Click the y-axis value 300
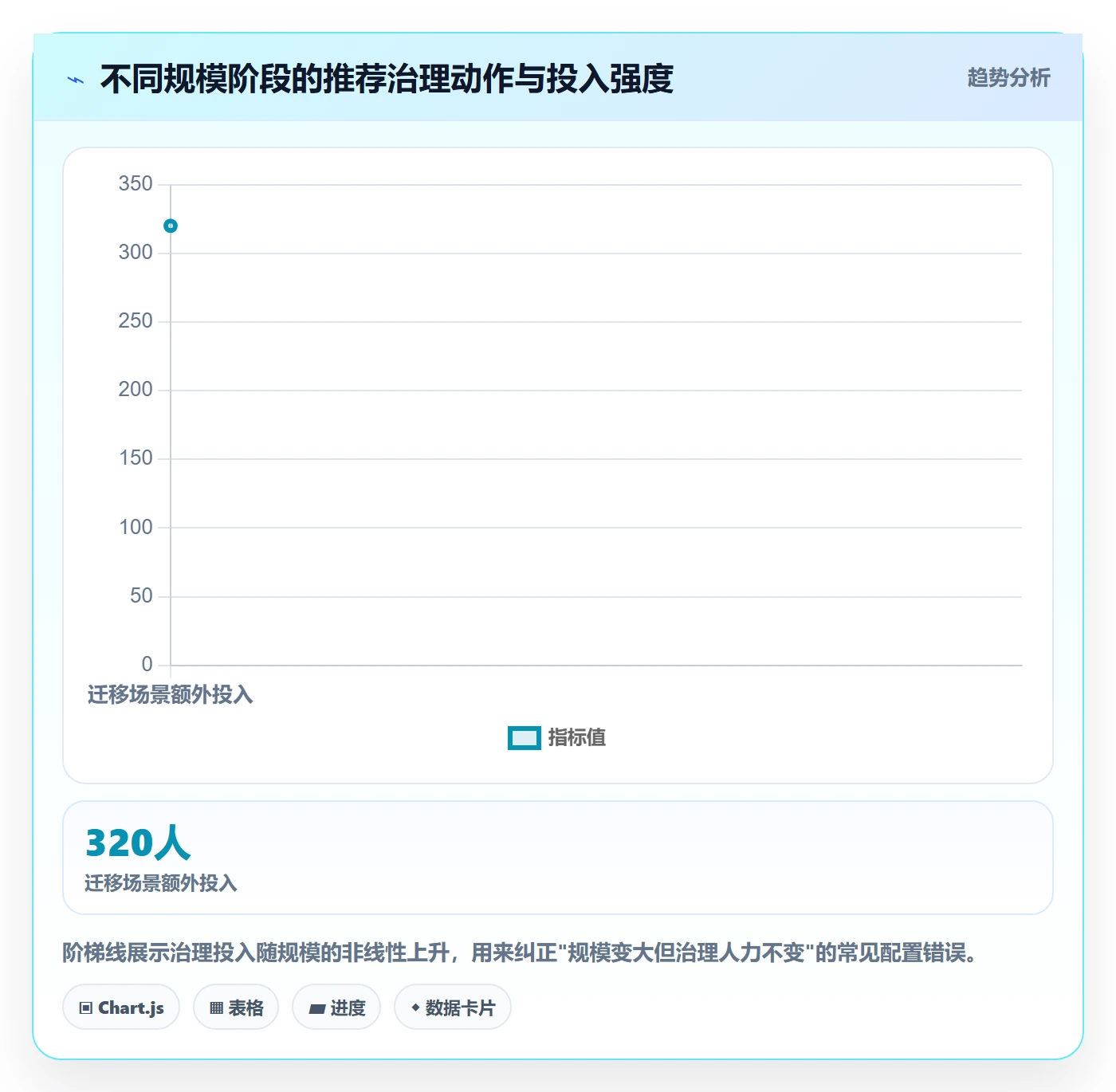This screenshot has height=1092, width=1116. click(x=136, y=253)
